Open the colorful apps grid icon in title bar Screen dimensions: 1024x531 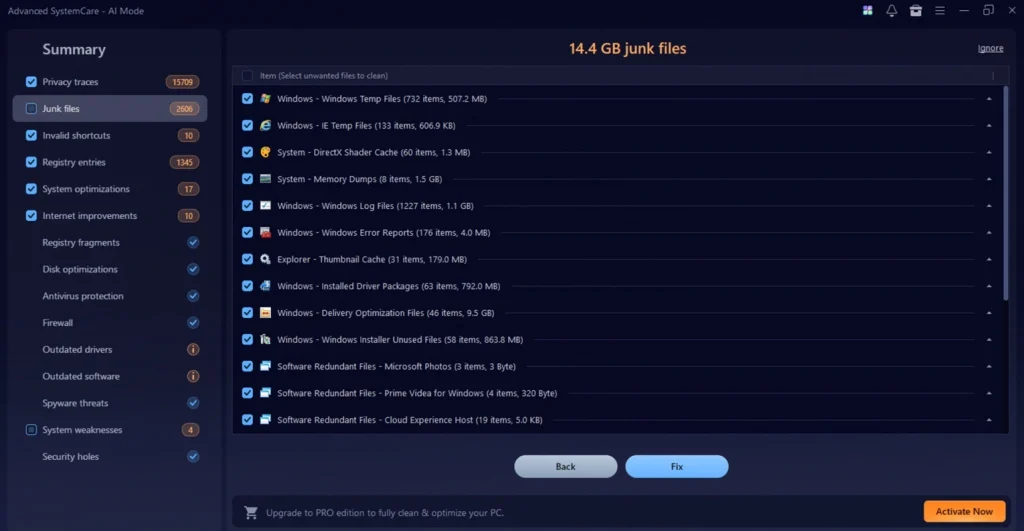coord(867,10)
